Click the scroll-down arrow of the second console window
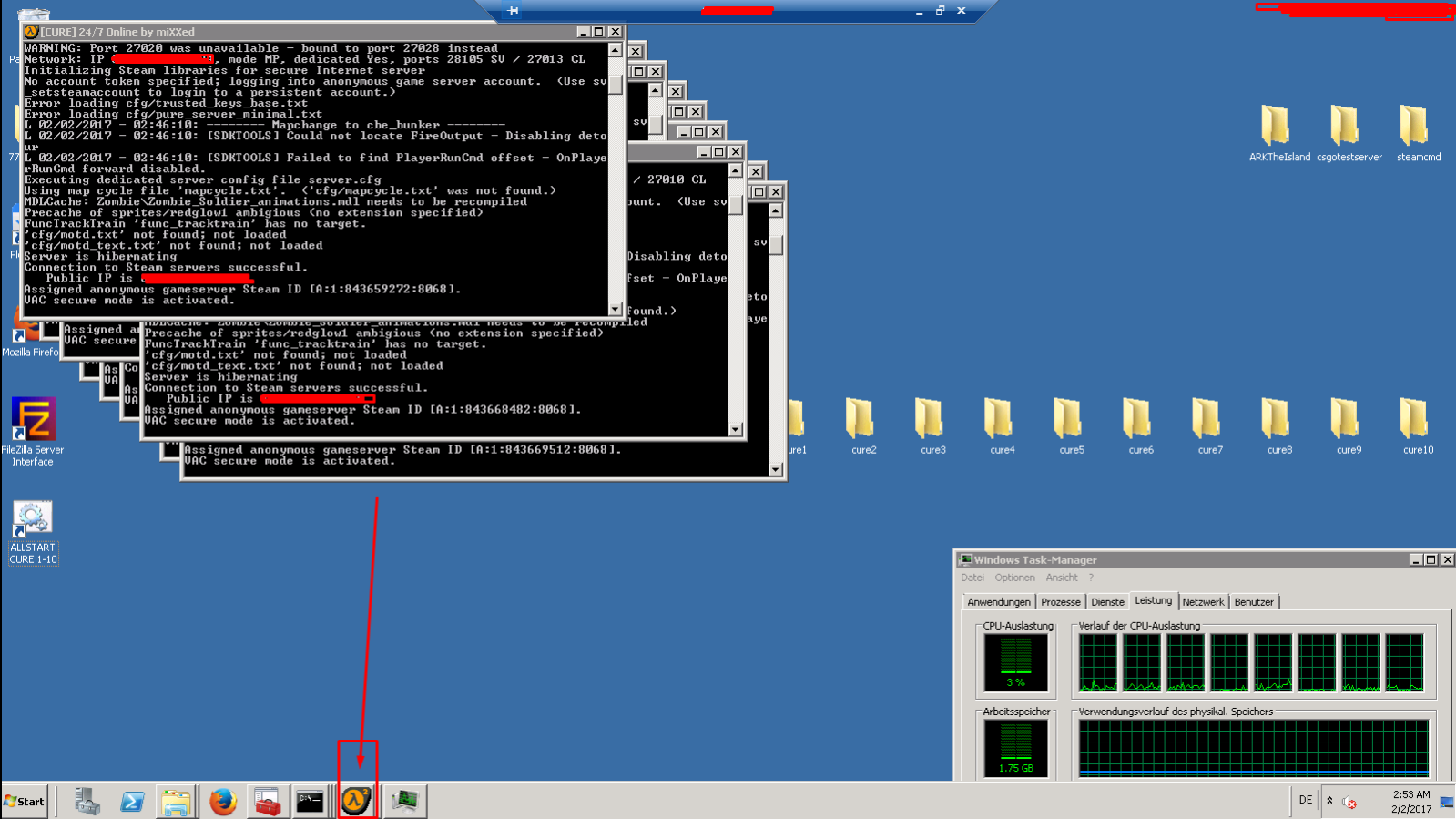Screen dimensions: 1456x819 [x=736, y=429]
